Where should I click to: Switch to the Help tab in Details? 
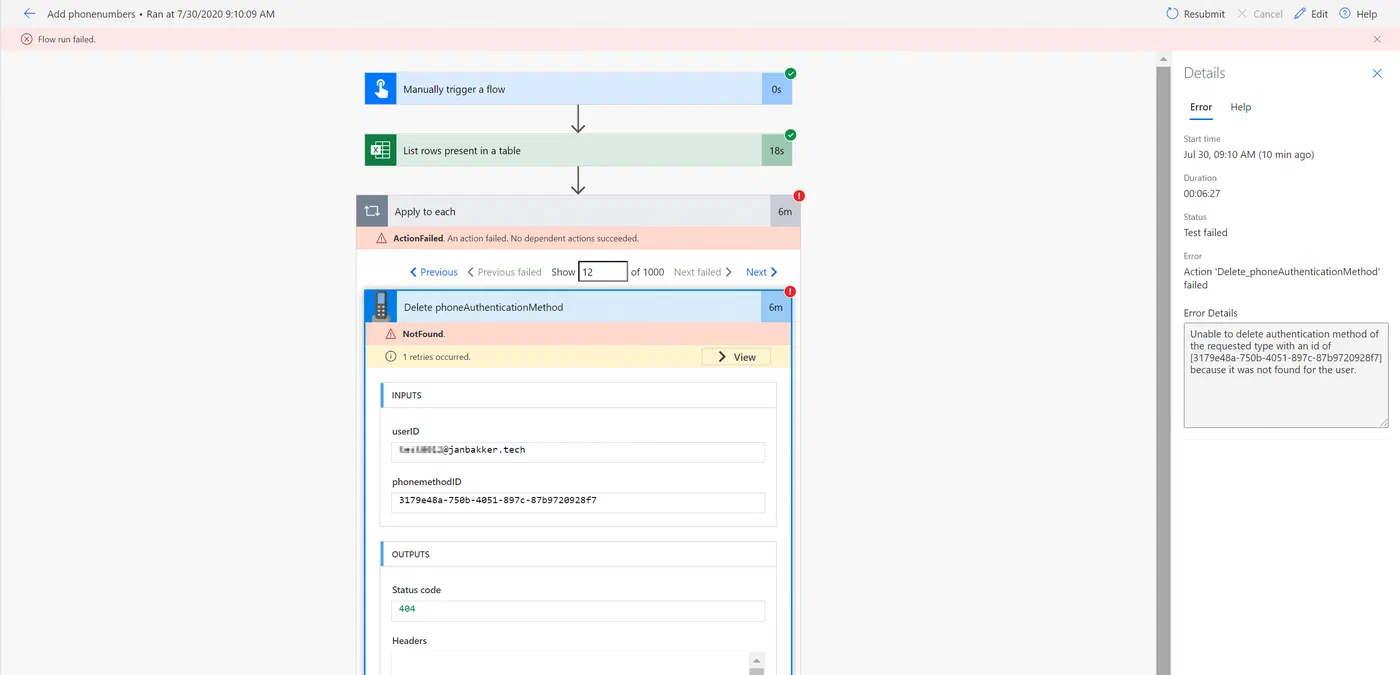coord(1241,107)
